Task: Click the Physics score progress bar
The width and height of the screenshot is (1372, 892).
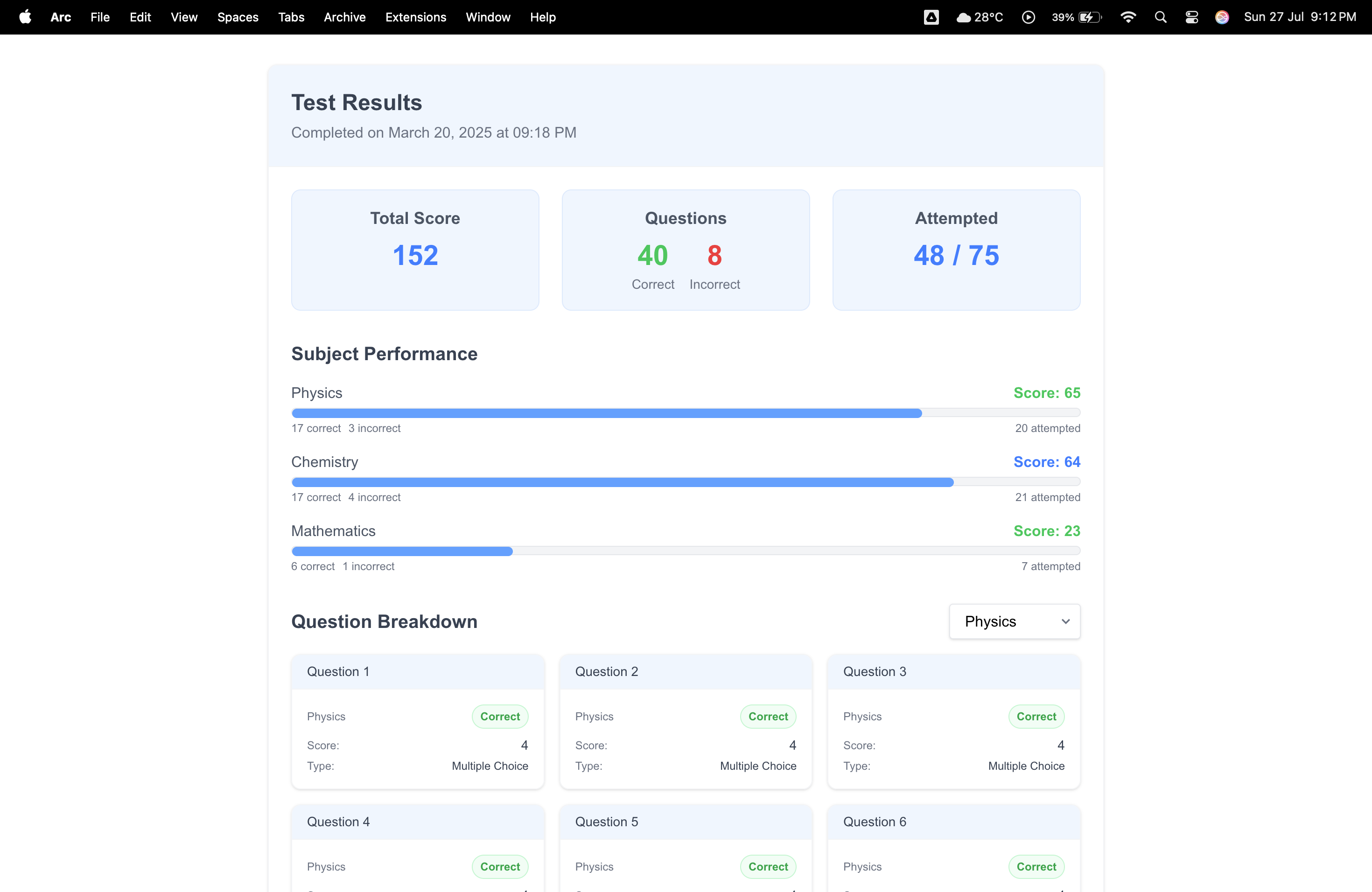Action: point(686,412)
